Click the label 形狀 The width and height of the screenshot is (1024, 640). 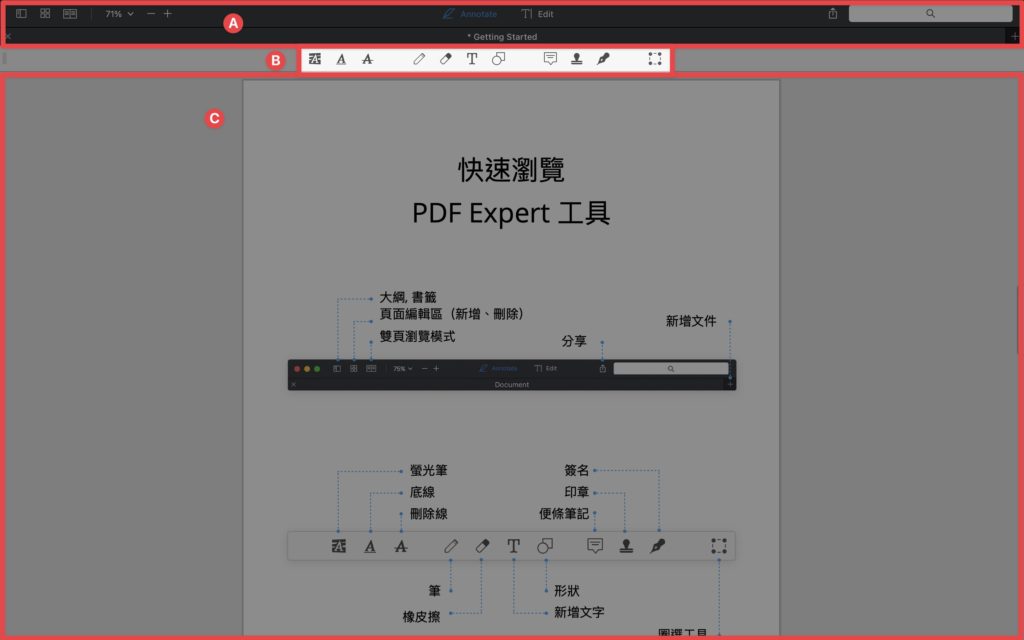tap(566, 590)
